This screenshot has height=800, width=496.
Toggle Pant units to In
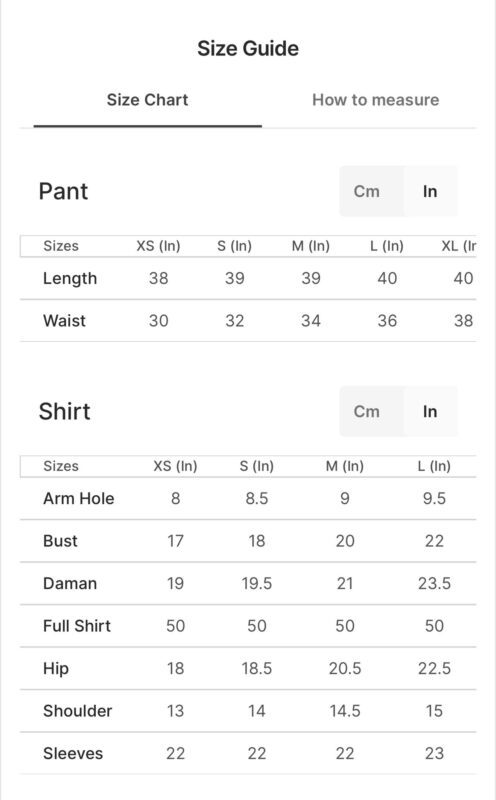coord(430,191)
